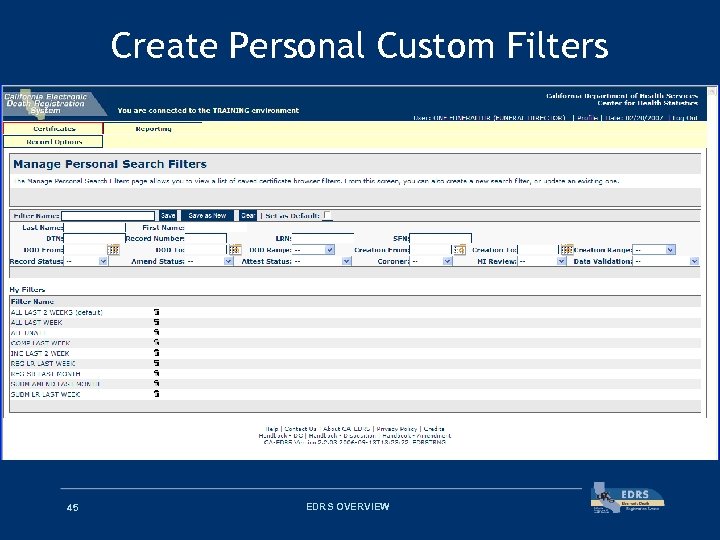Open the Record Options submenu tab
Screen dimensions: 720x540
[53, 142]
